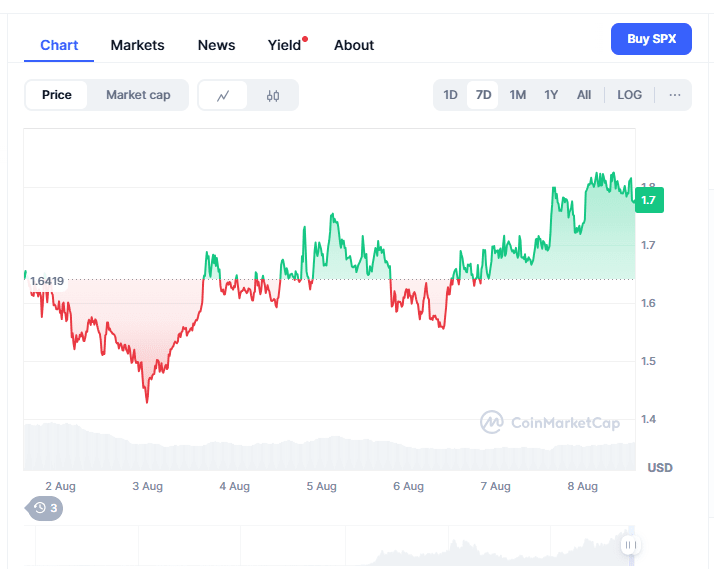The height and width of the screenshot is (569, 714).
Task: Open the News tab
Action: pos(216,45)
